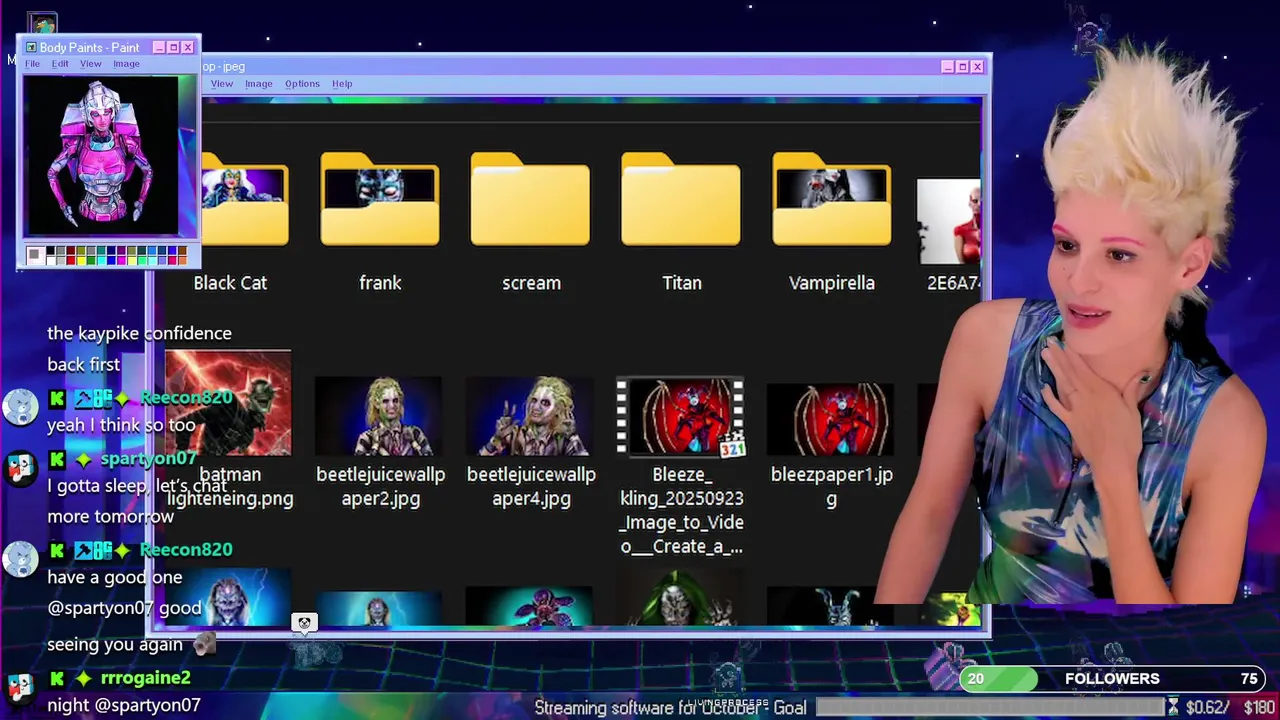Pick the cyan swatch in Paint palette

[x=102, y=260]
